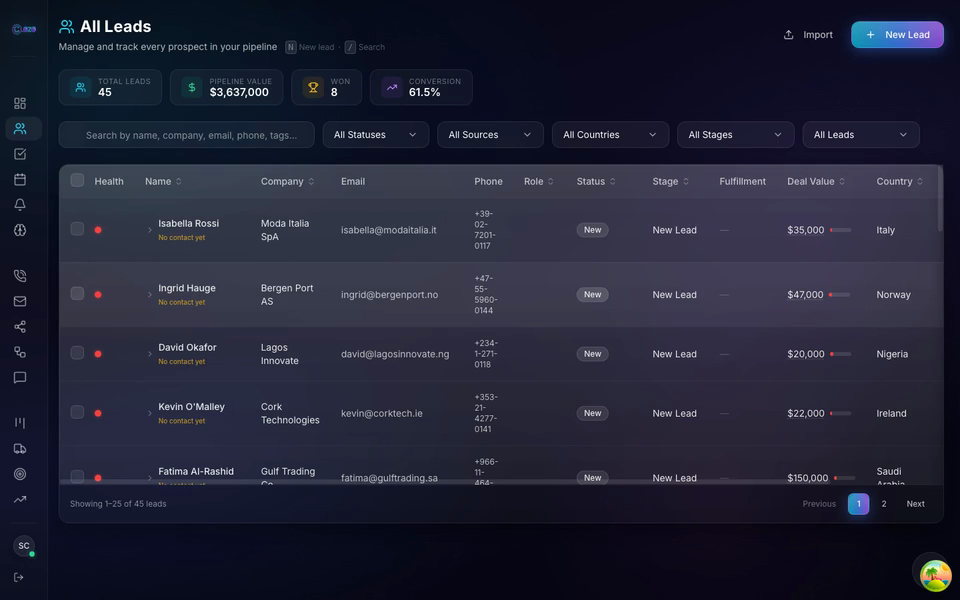Screen dimensions: 960x600
Task: Open the Tasks checkmark icon in sidebar
Action: (20, 154)
